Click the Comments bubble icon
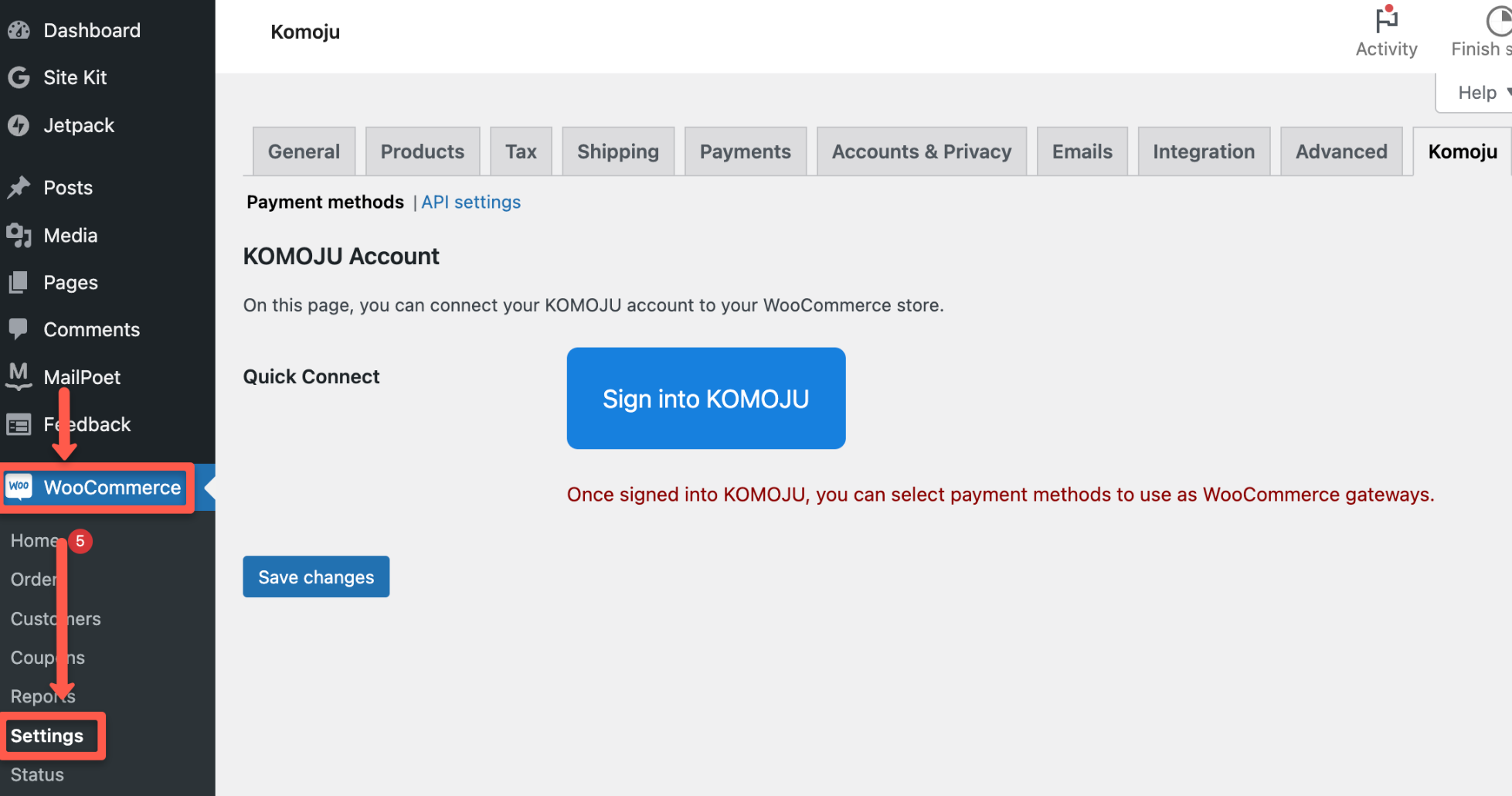1512x796 pixels. click(19, 329)
